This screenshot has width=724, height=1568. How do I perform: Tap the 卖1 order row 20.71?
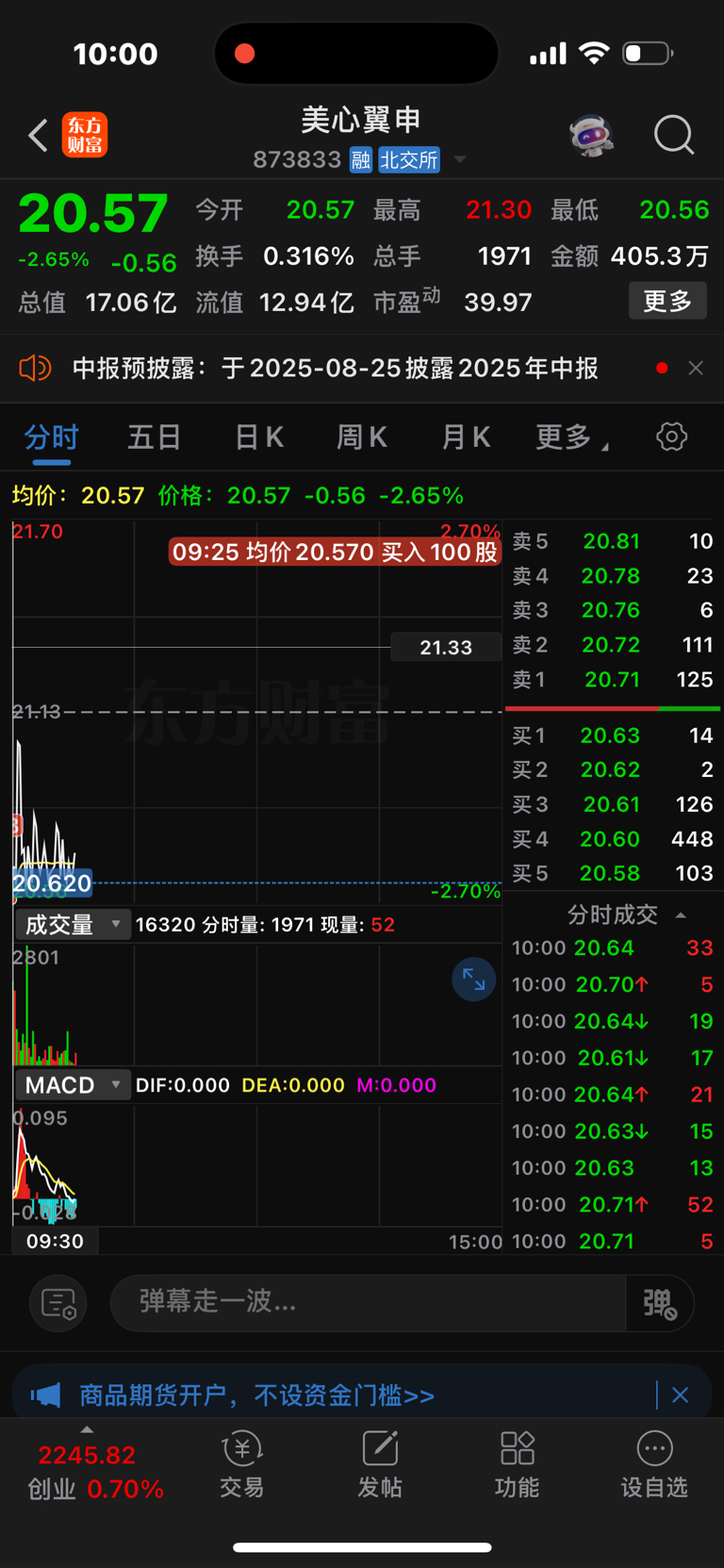[613, 679]
